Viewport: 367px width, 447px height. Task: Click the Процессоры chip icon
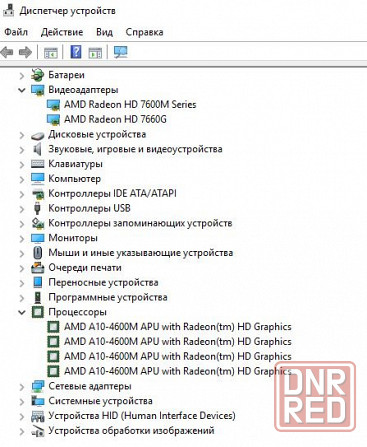(37, 312)
